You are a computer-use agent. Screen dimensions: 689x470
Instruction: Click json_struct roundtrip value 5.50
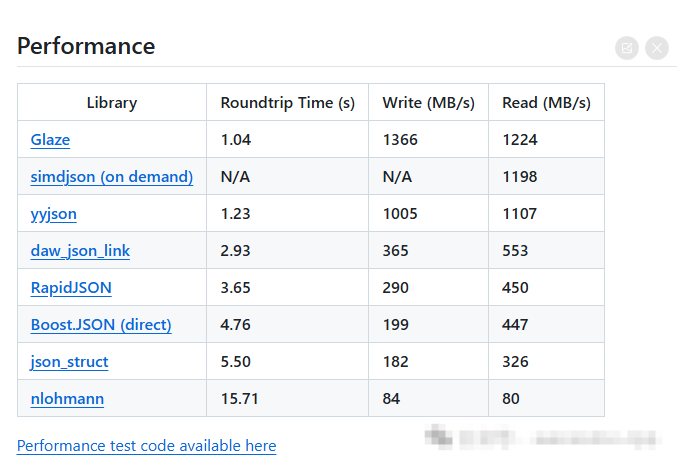(x=236, y=362)
